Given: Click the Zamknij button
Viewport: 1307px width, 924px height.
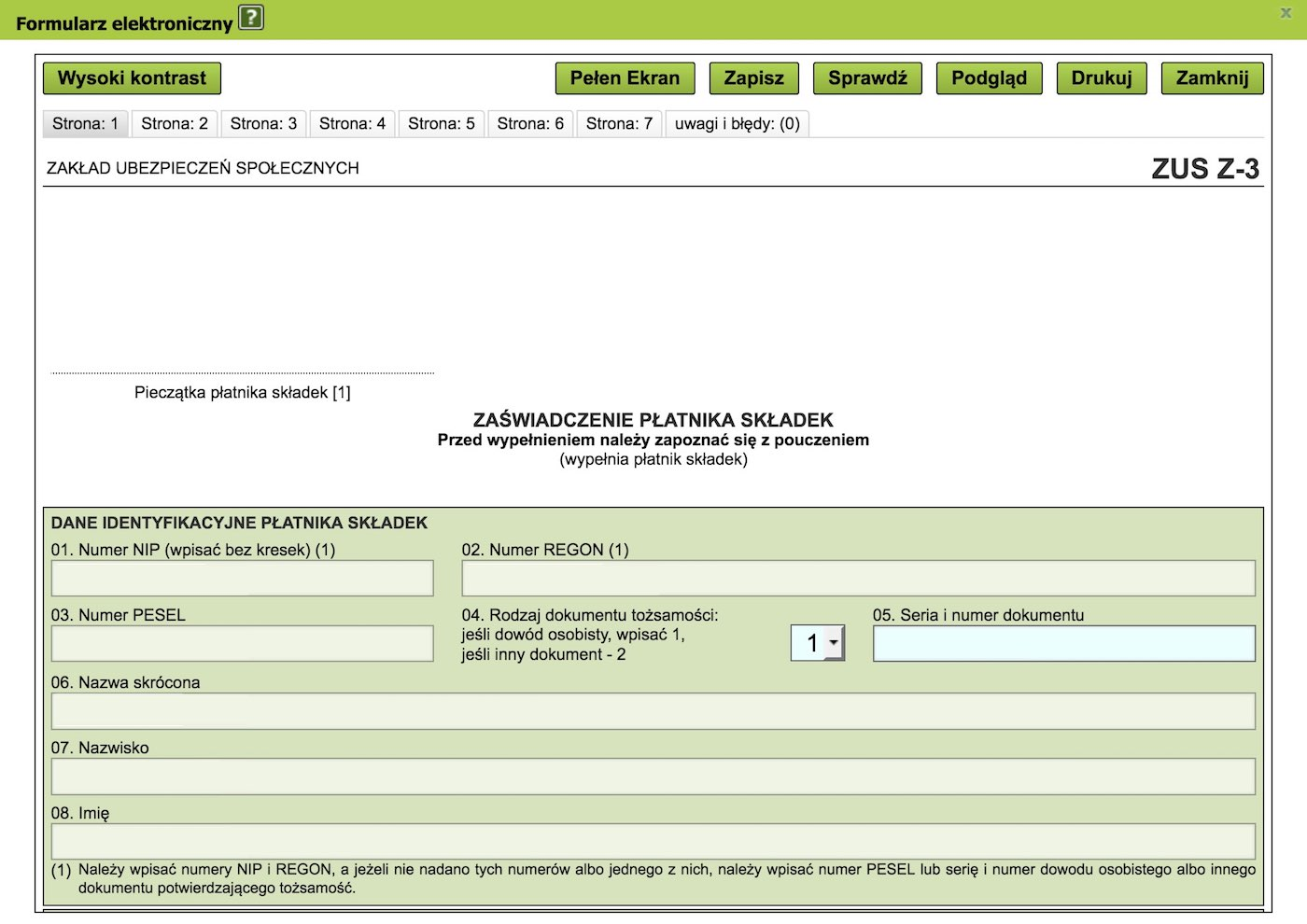Looking at the screenshot, I should [1212, 78].
